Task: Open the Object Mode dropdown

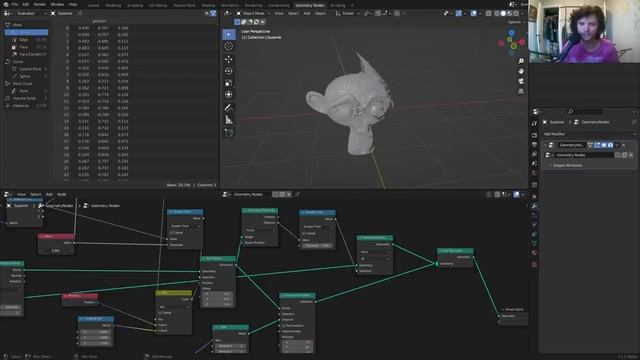Action: pos(253,13)
